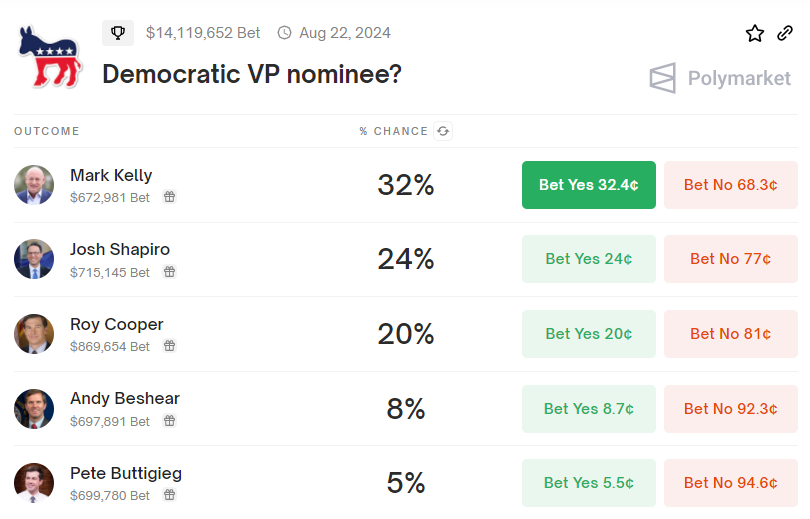Image resolution: width=810 pixels, height=519 pixels.
Task: Click the trophy icon near bet total
Action: [x=118, y=33]
